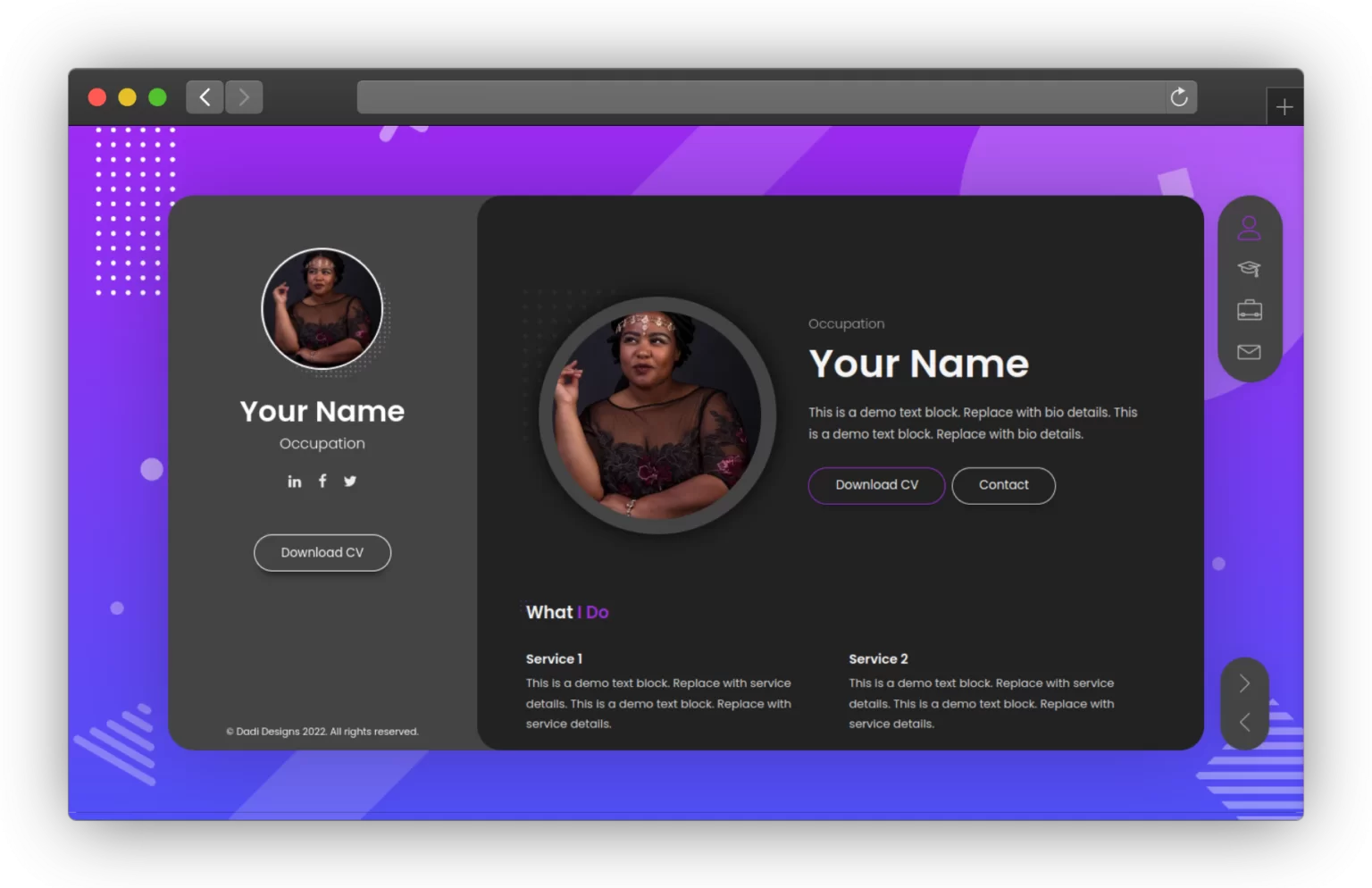This screenshot has height=888, width=1372.
Task: Visit the Facebook page icon
Action: pyautogui.click(x=322, y=481)
